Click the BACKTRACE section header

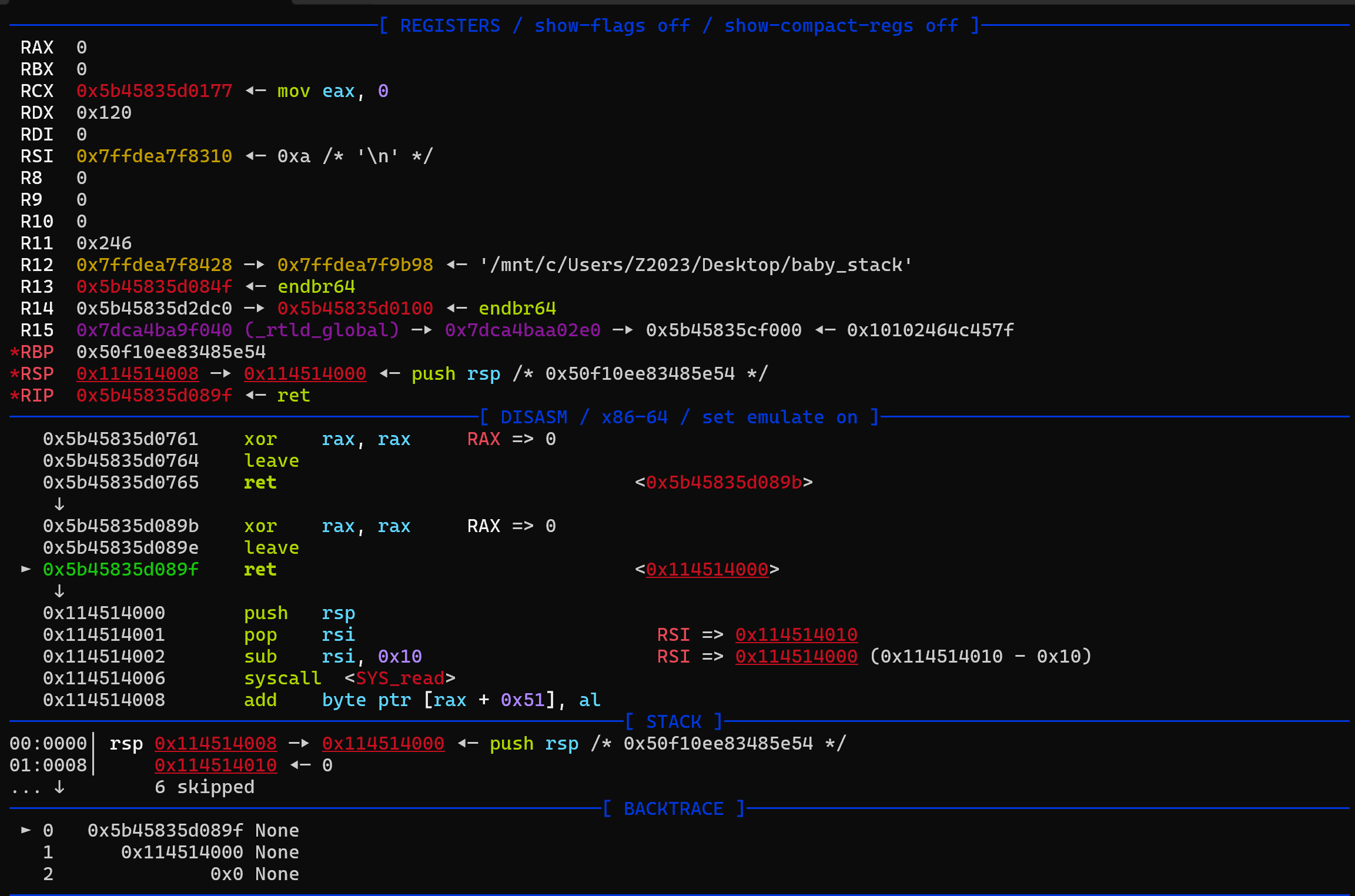pos(674,808)
